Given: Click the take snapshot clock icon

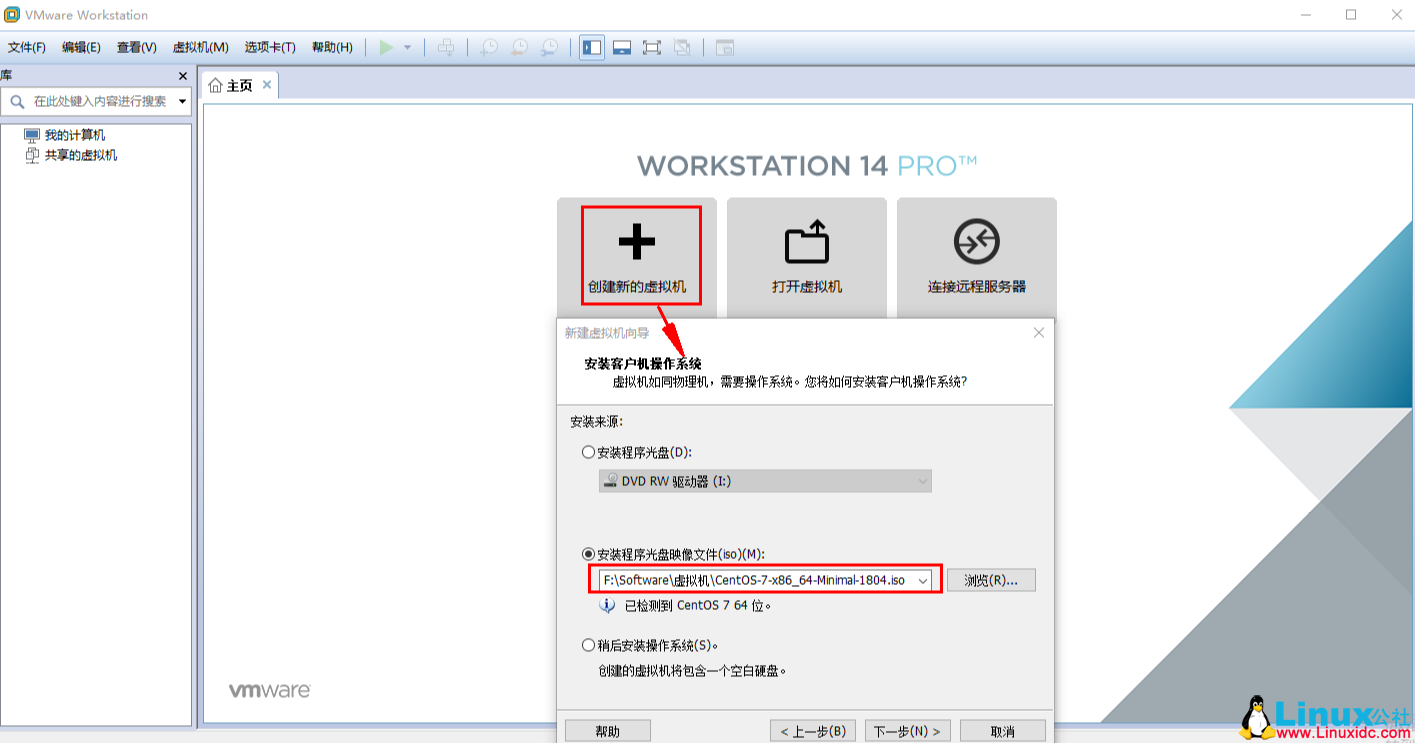Looking at the screenshot, I should (x=489, y=47).
